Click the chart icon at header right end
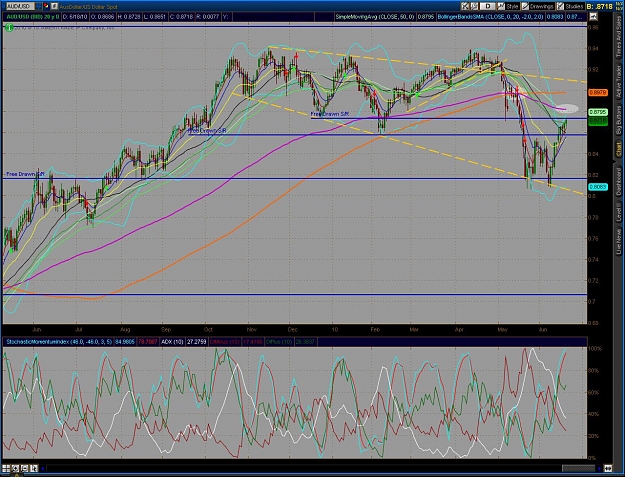Image resolution: width=625 pixels, height=477 pixels. [593, 17]
